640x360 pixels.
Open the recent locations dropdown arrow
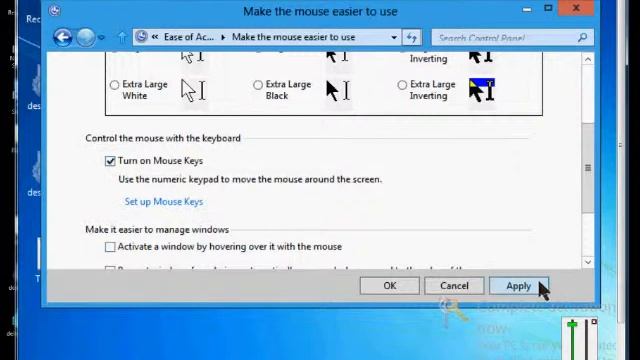click(102, 38)
